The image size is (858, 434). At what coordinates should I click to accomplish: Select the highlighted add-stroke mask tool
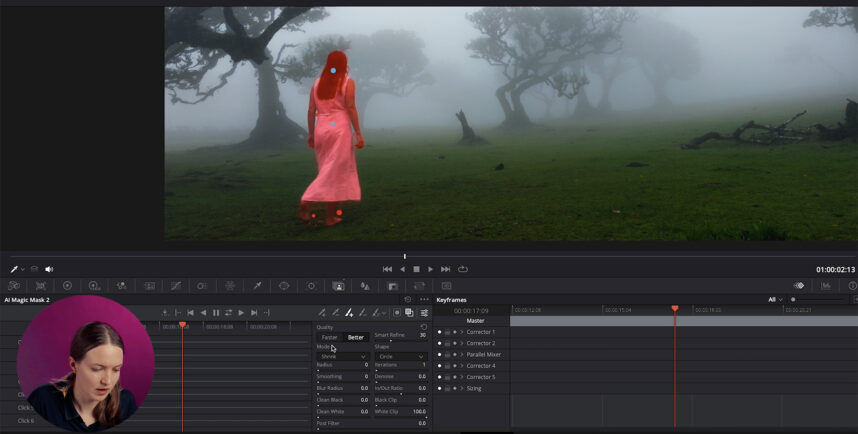349,313
